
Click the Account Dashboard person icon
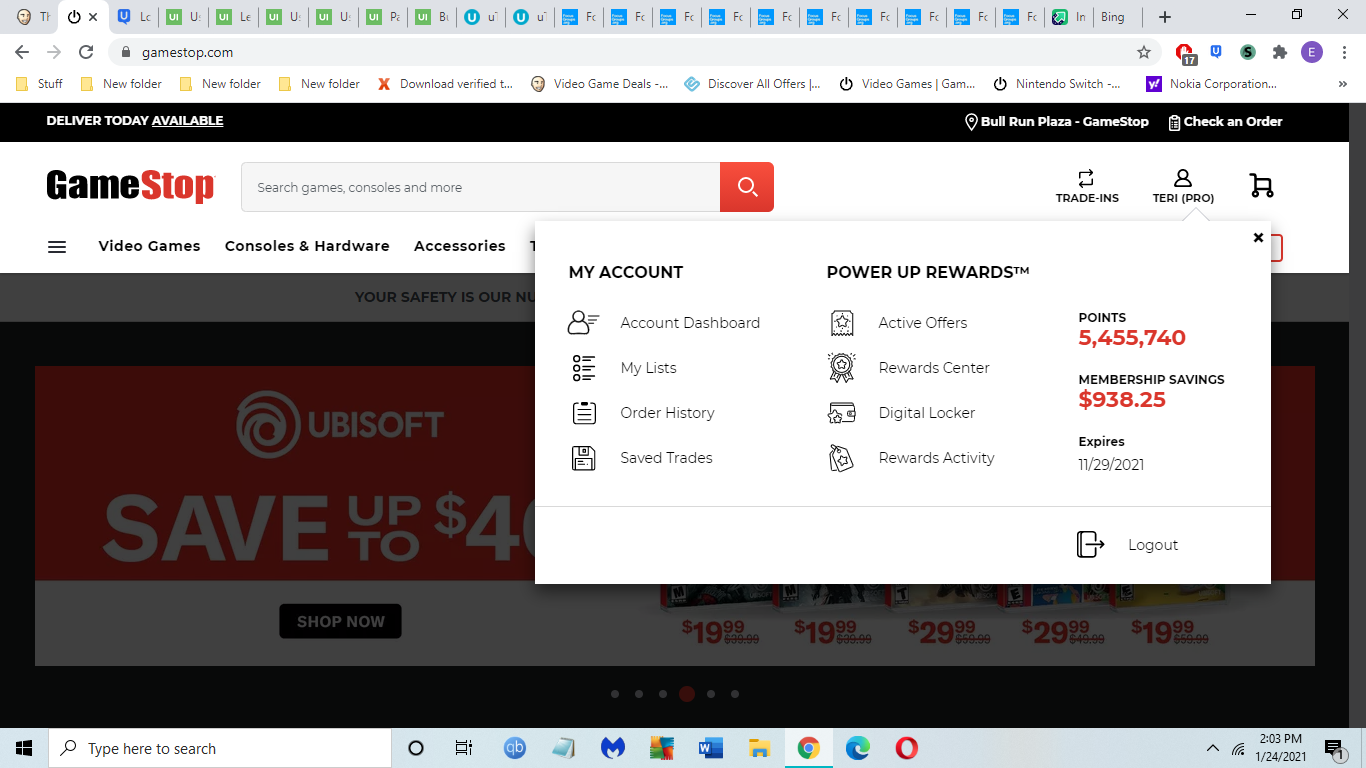pyautogui.click(x=583, y=322)
